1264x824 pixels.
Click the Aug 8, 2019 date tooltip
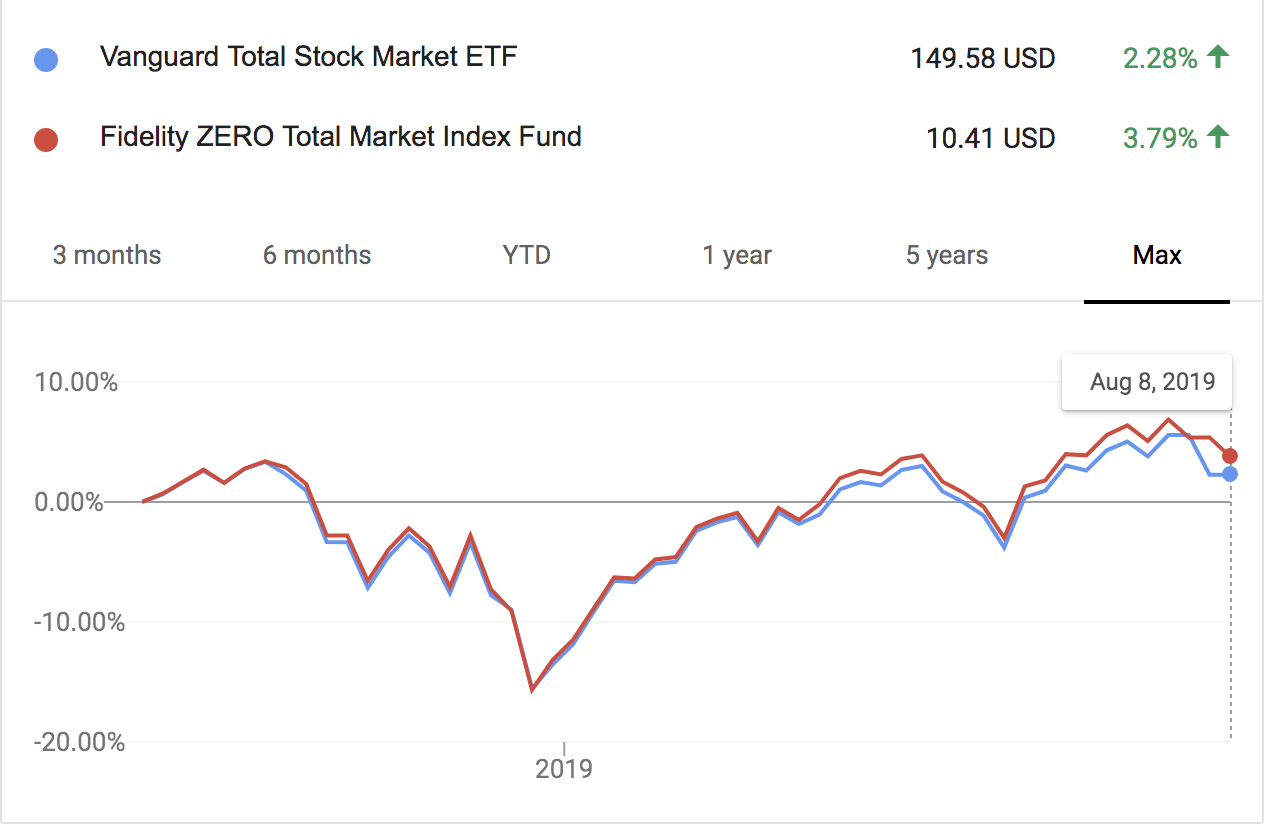(x=1147, y=382)
